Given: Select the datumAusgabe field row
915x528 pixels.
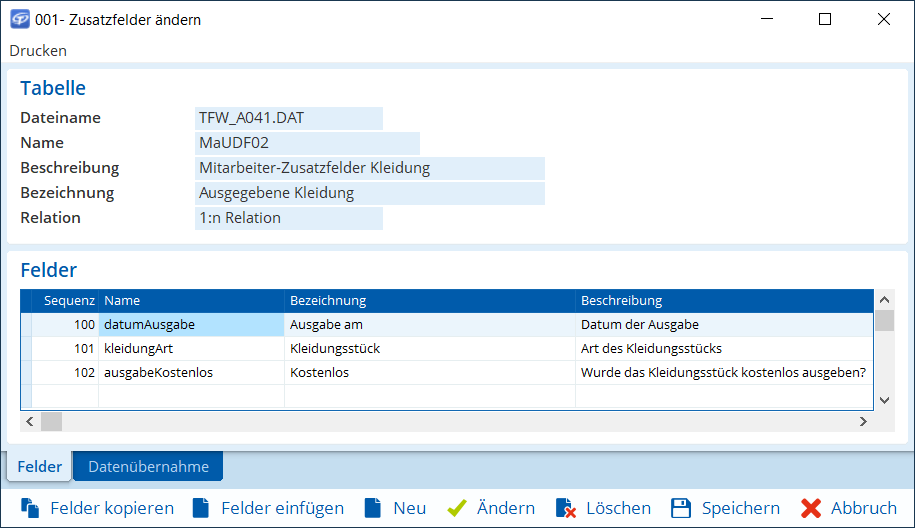Looking at the screenshot, I should [191, 325].
